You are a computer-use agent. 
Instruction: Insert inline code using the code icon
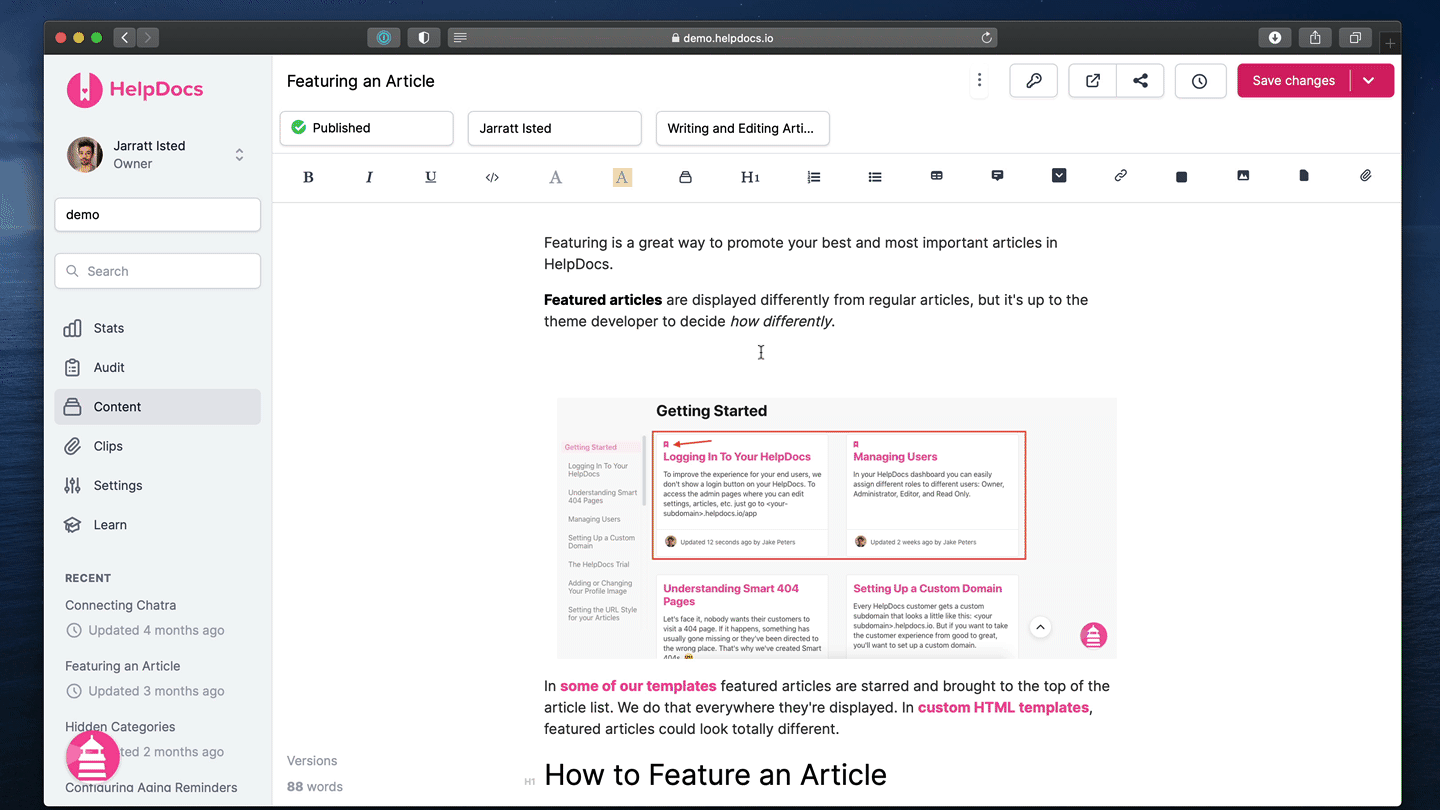[x=492, y=177]
